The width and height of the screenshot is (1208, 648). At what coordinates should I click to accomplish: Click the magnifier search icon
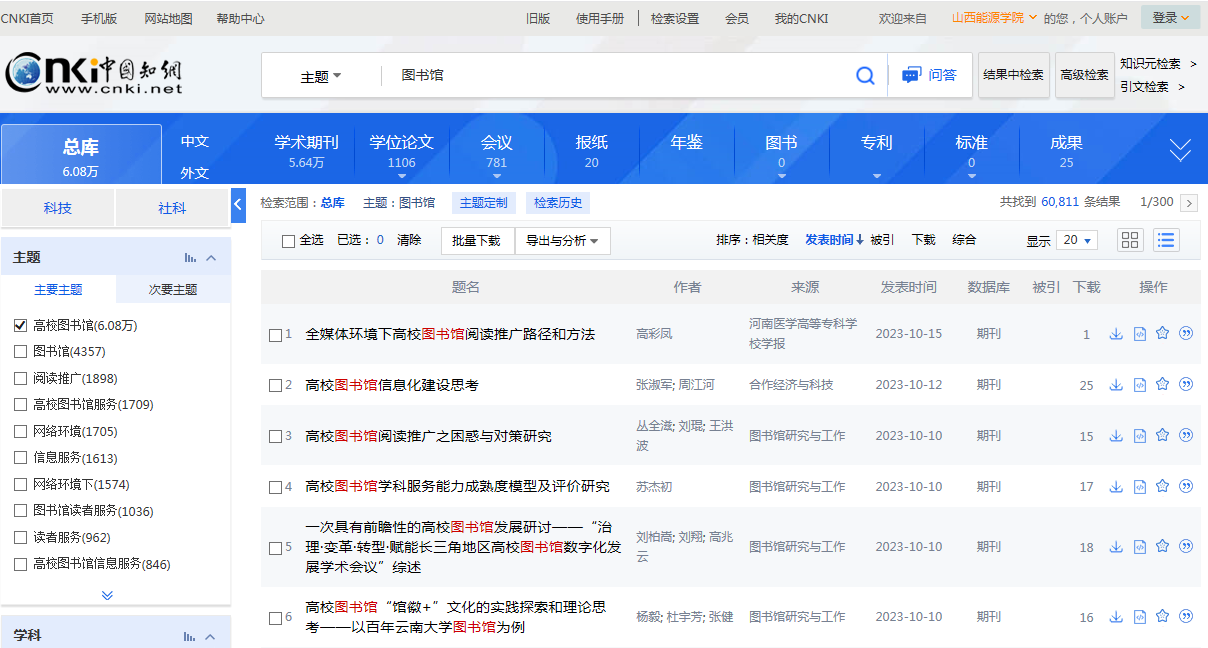[x=865, y=76]
